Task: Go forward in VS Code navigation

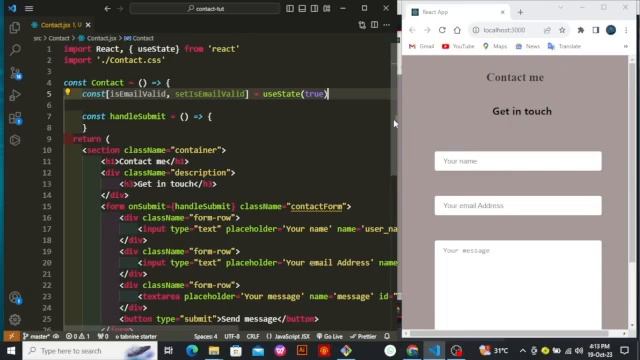Action: coord(120,8)
